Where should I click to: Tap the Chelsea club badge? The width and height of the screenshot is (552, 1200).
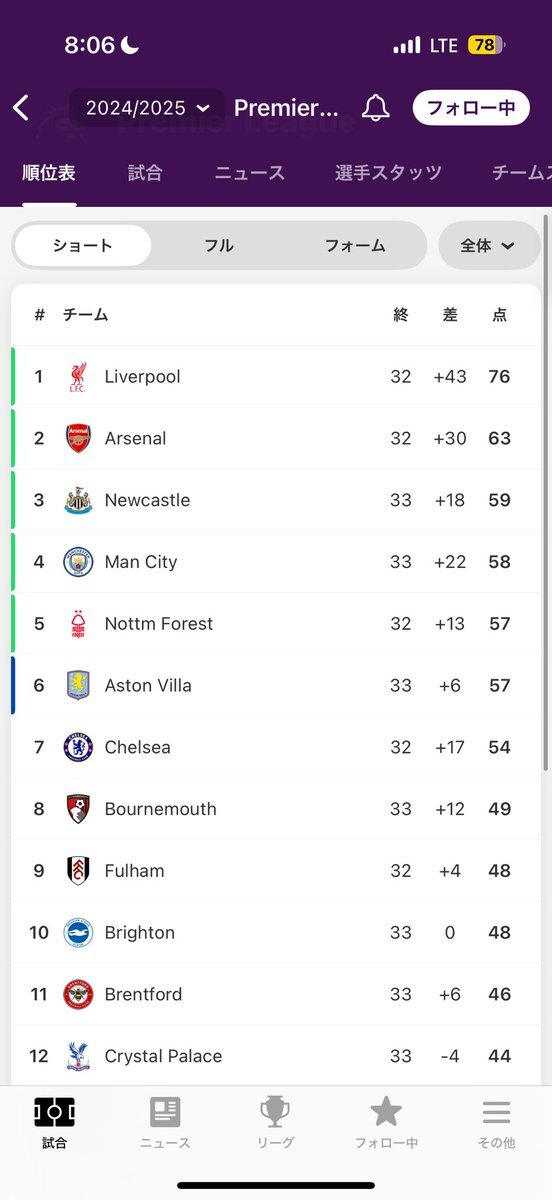(78, 747)
